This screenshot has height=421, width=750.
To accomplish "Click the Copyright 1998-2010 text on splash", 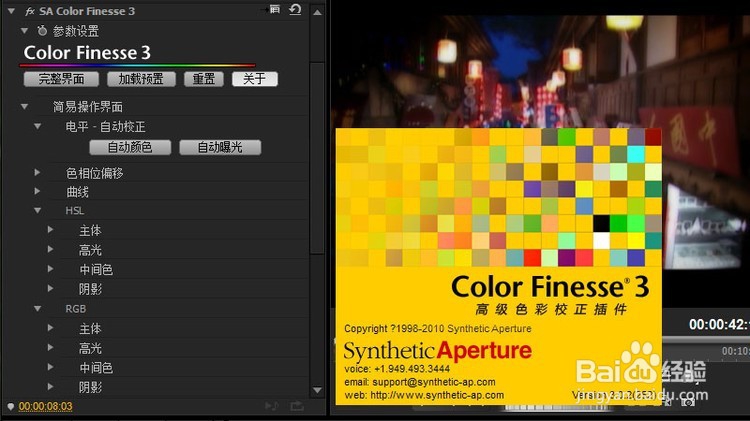I will coord(438,329).
